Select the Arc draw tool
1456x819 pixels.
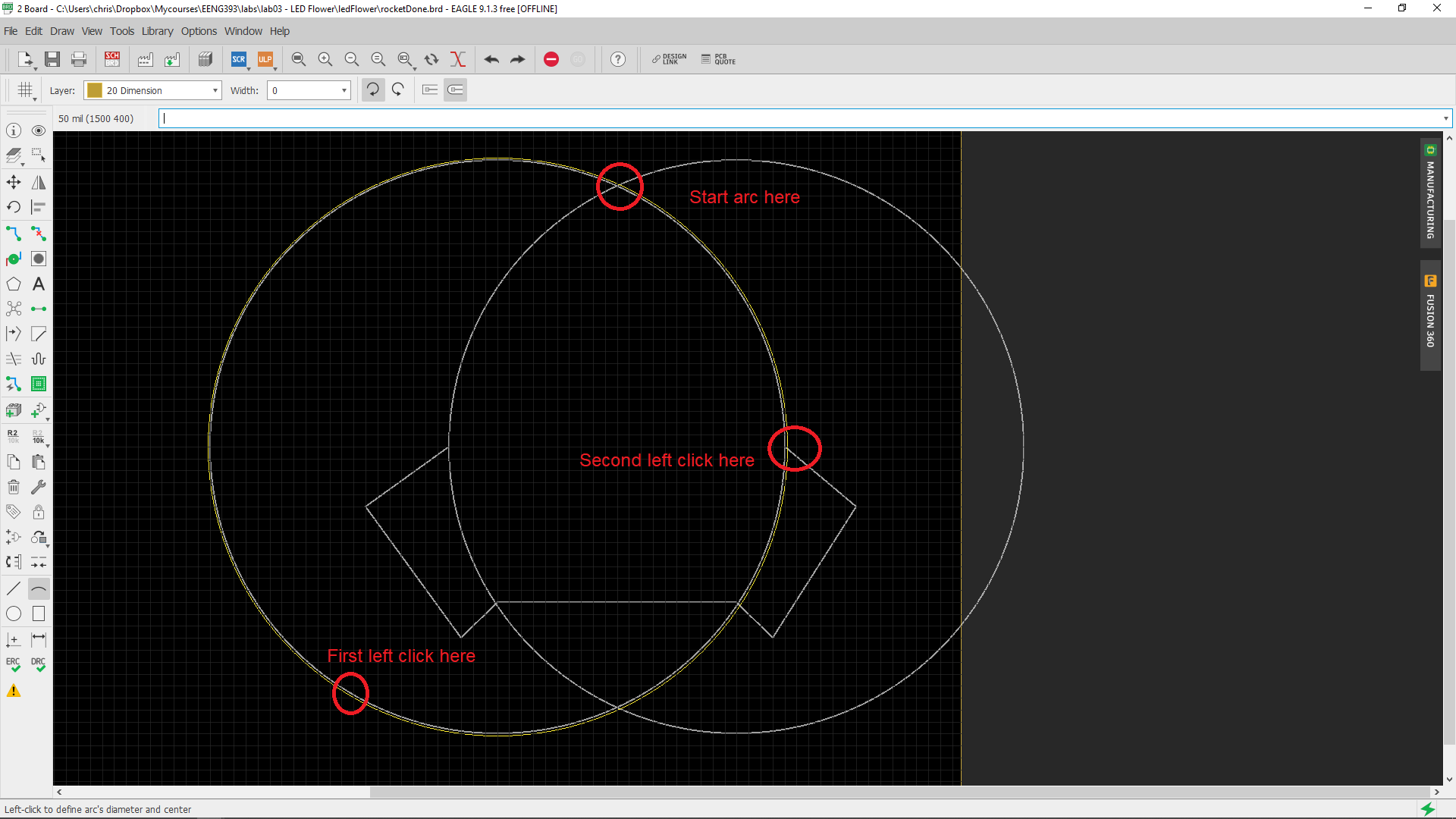39,588
